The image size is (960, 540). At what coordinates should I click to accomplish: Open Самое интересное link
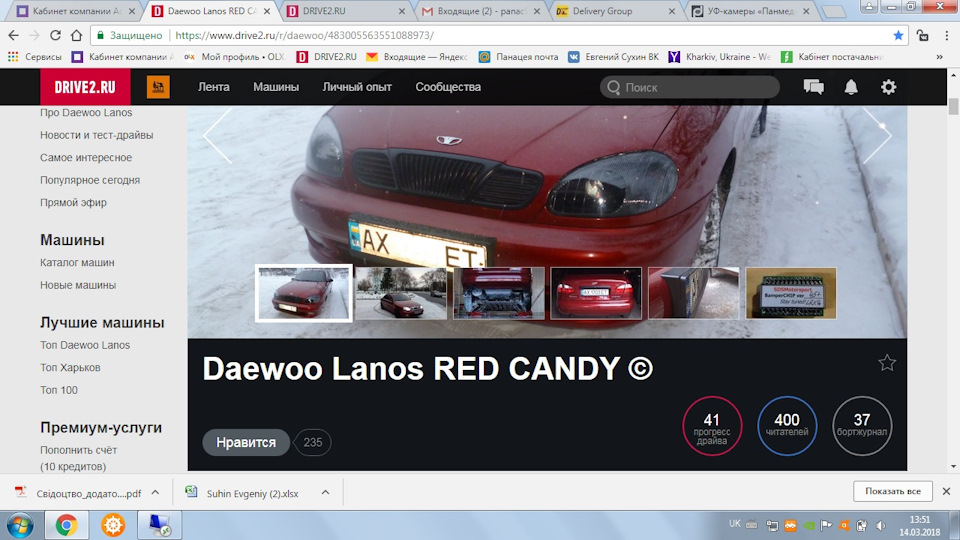point(86,157)
